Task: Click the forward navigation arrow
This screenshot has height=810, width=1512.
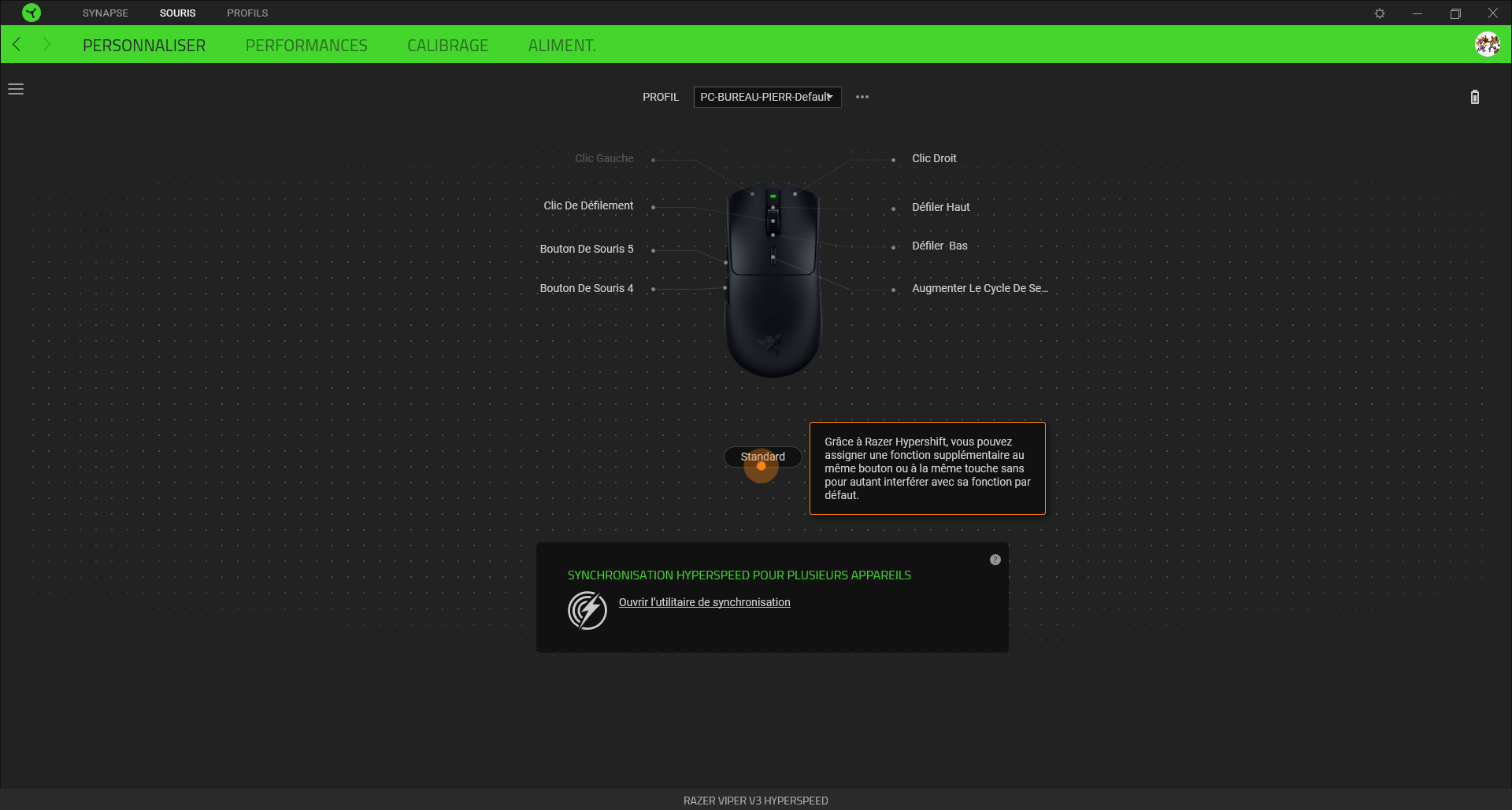Action: 46,44
